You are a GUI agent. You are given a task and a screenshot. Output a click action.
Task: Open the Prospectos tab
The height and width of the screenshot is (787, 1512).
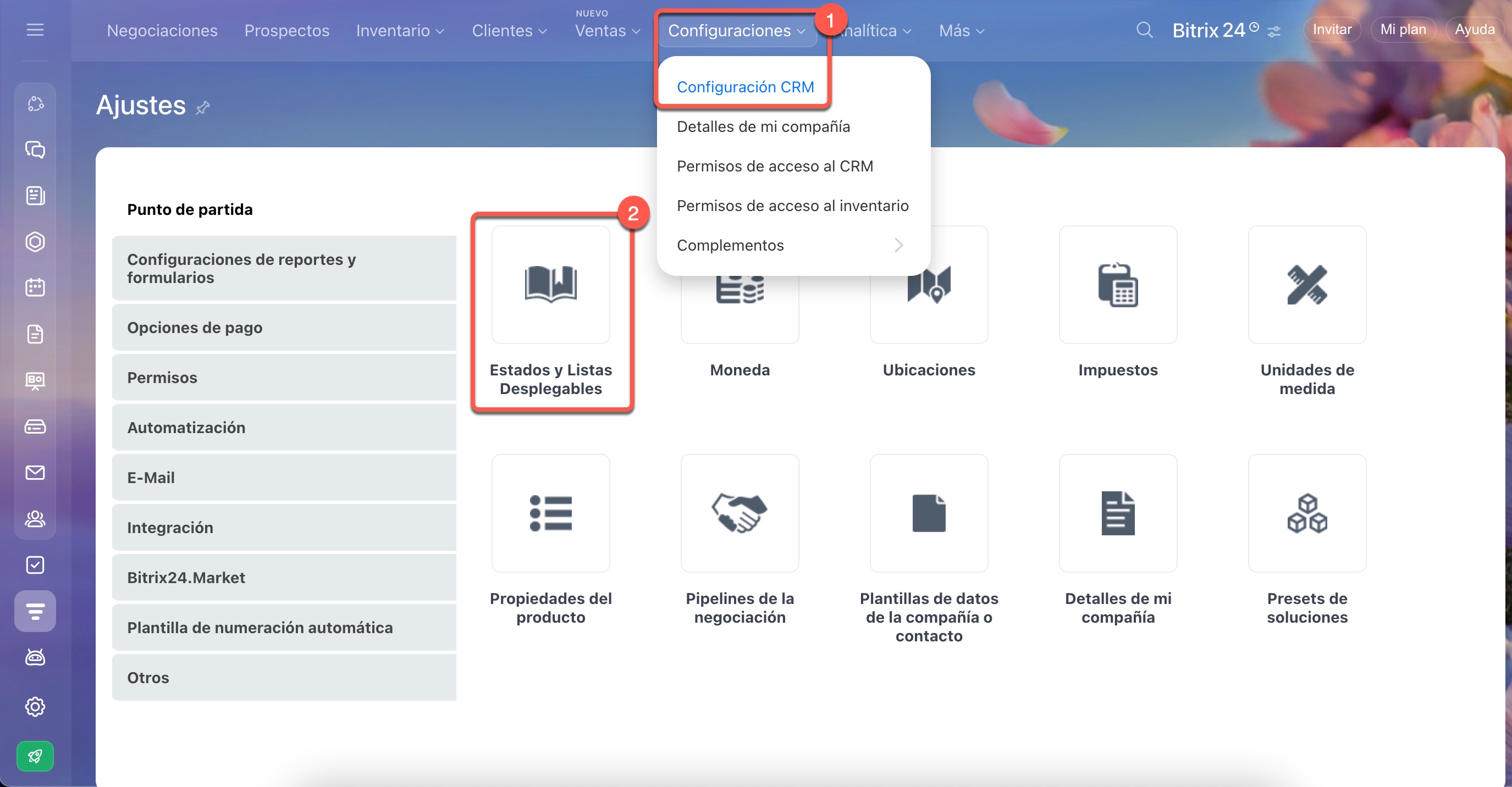coord(286,31)
